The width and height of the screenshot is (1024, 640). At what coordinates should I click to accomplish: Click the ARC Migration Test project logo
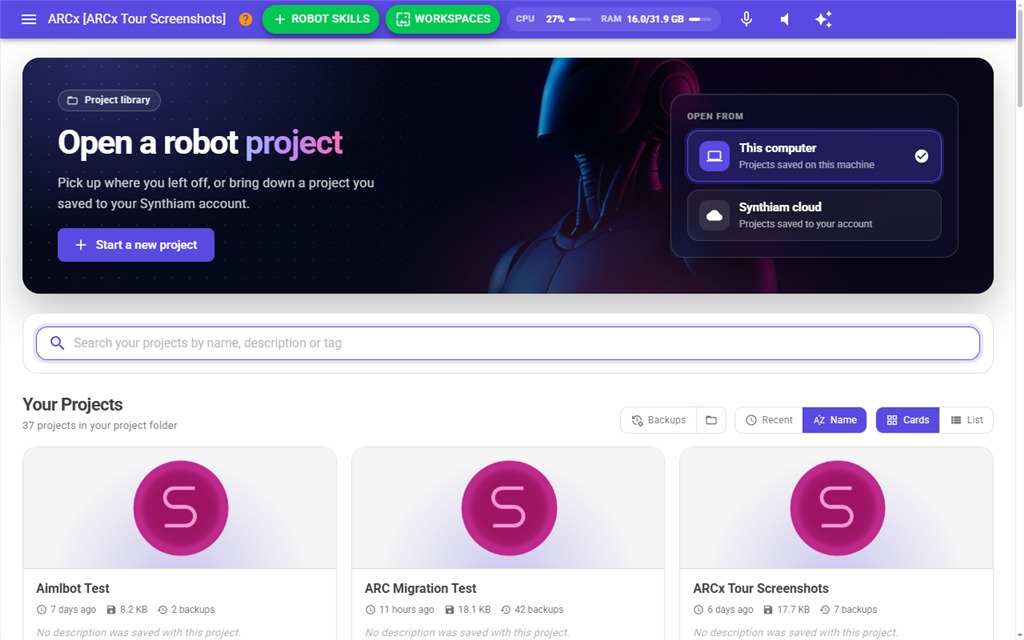click(x=509, y=508)
